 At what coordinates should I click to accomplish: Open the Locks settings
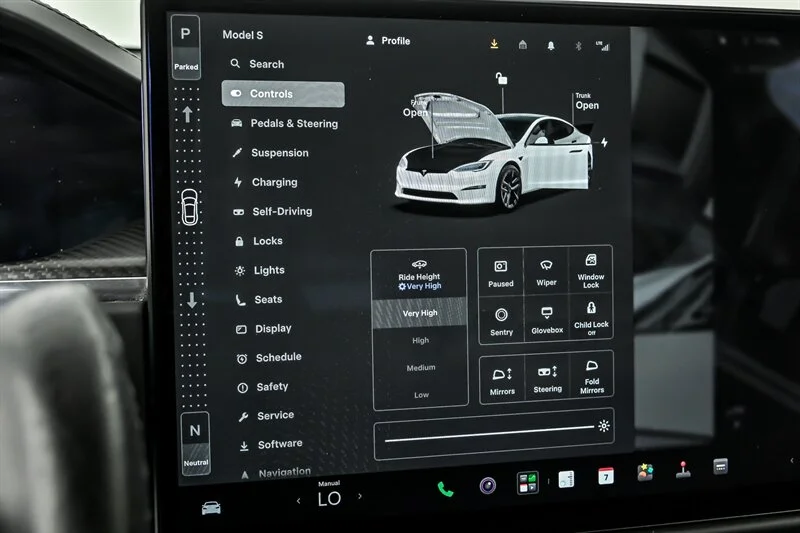[259, 241]
